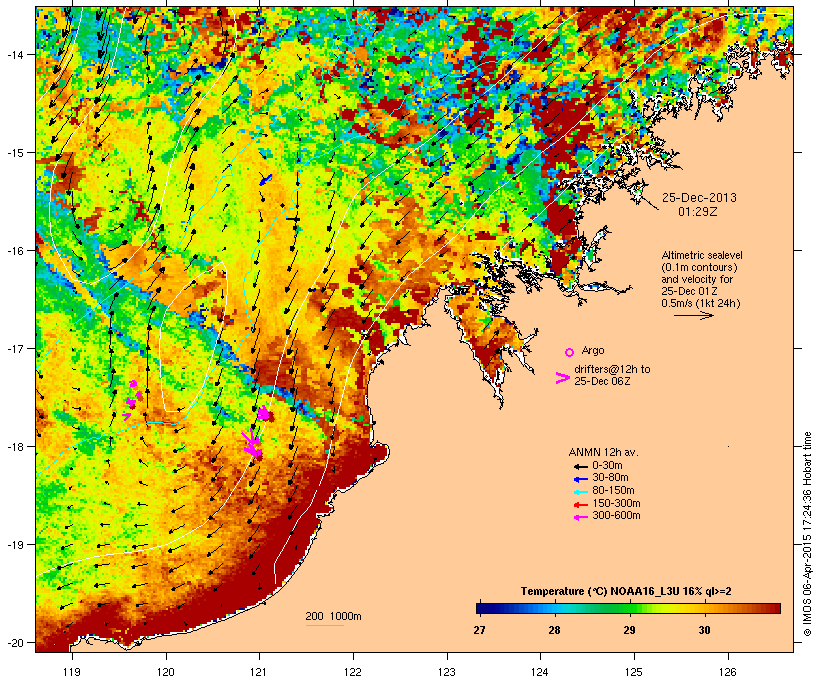Click the colorbar tick label 30
This screenshot has height=680, width=820.
click(704, 630)
